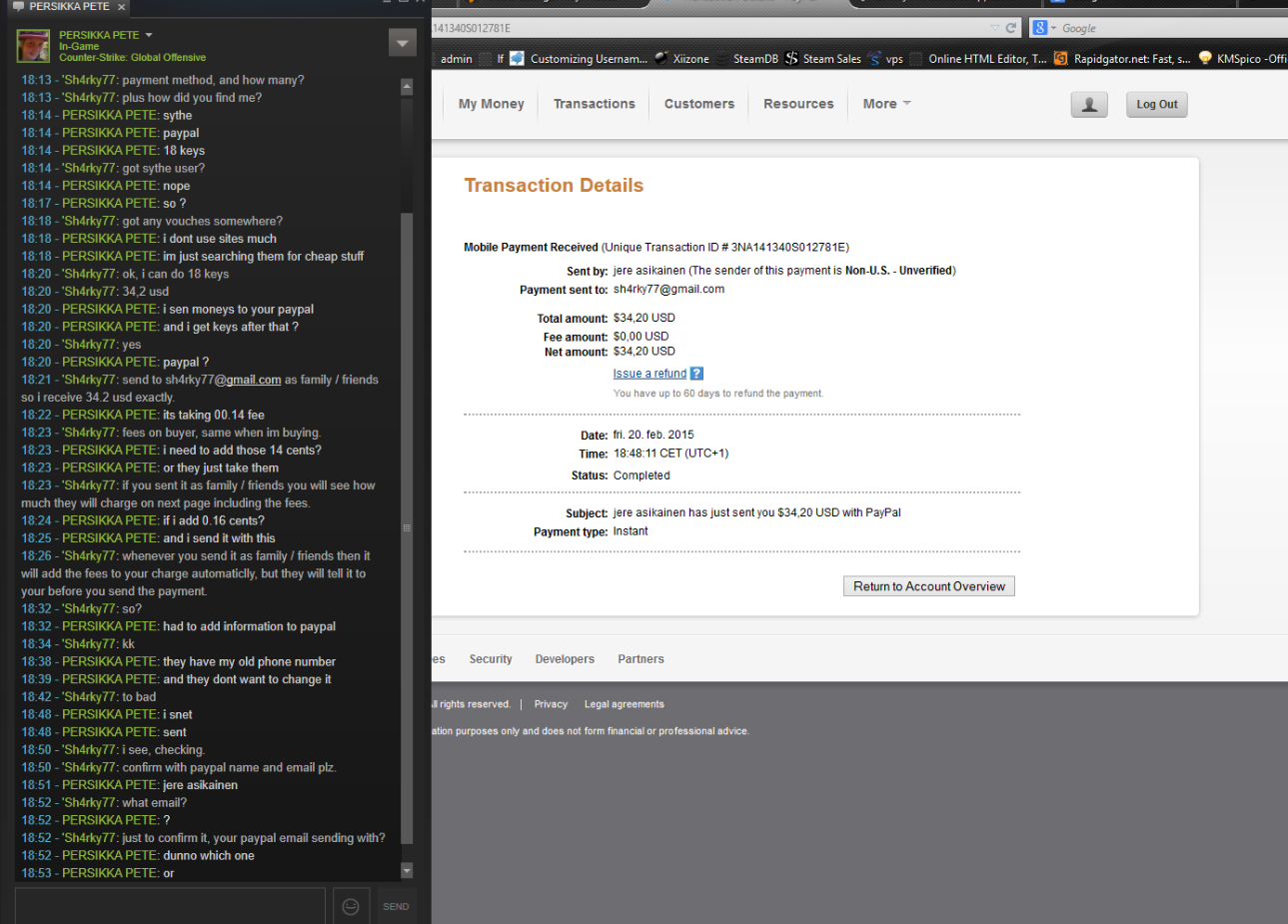The image size is (1288, 924).
Task: Open the vps bookmark
Action: (885, 59)
